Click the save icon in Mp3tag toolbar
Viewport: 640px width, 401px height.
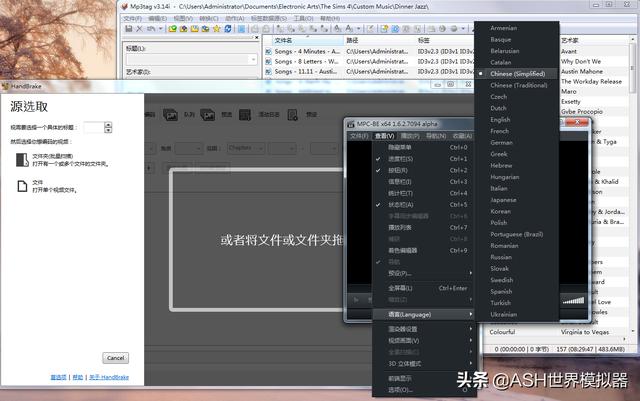point(127,29)
